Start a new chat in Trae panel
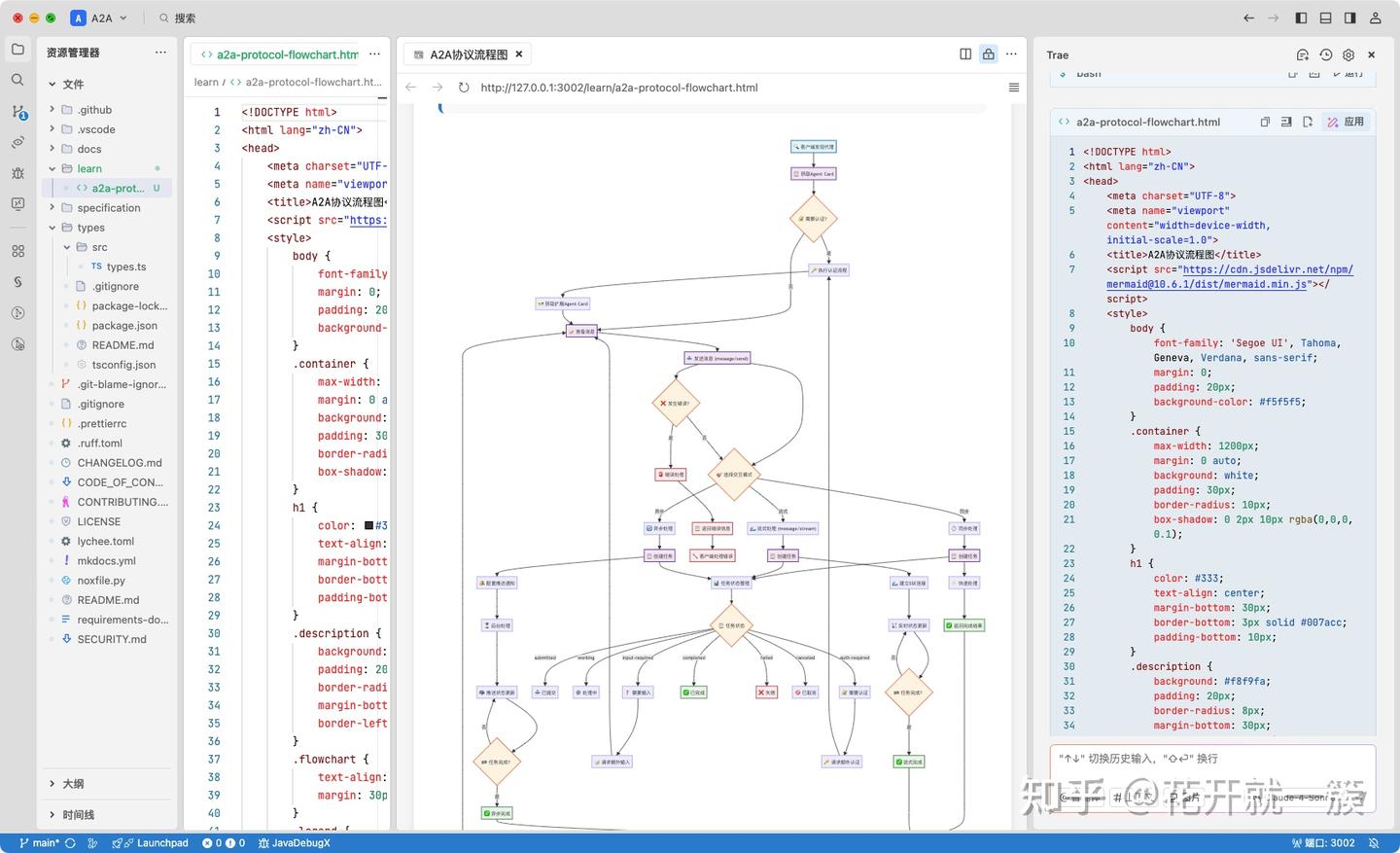 [1303, 55]
